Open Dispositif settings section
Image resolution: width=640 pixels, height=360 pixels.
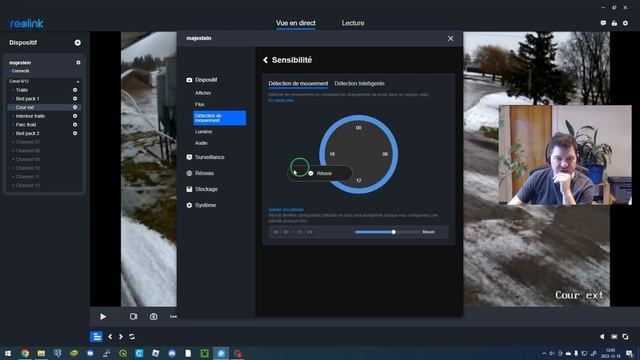(202, 80)
